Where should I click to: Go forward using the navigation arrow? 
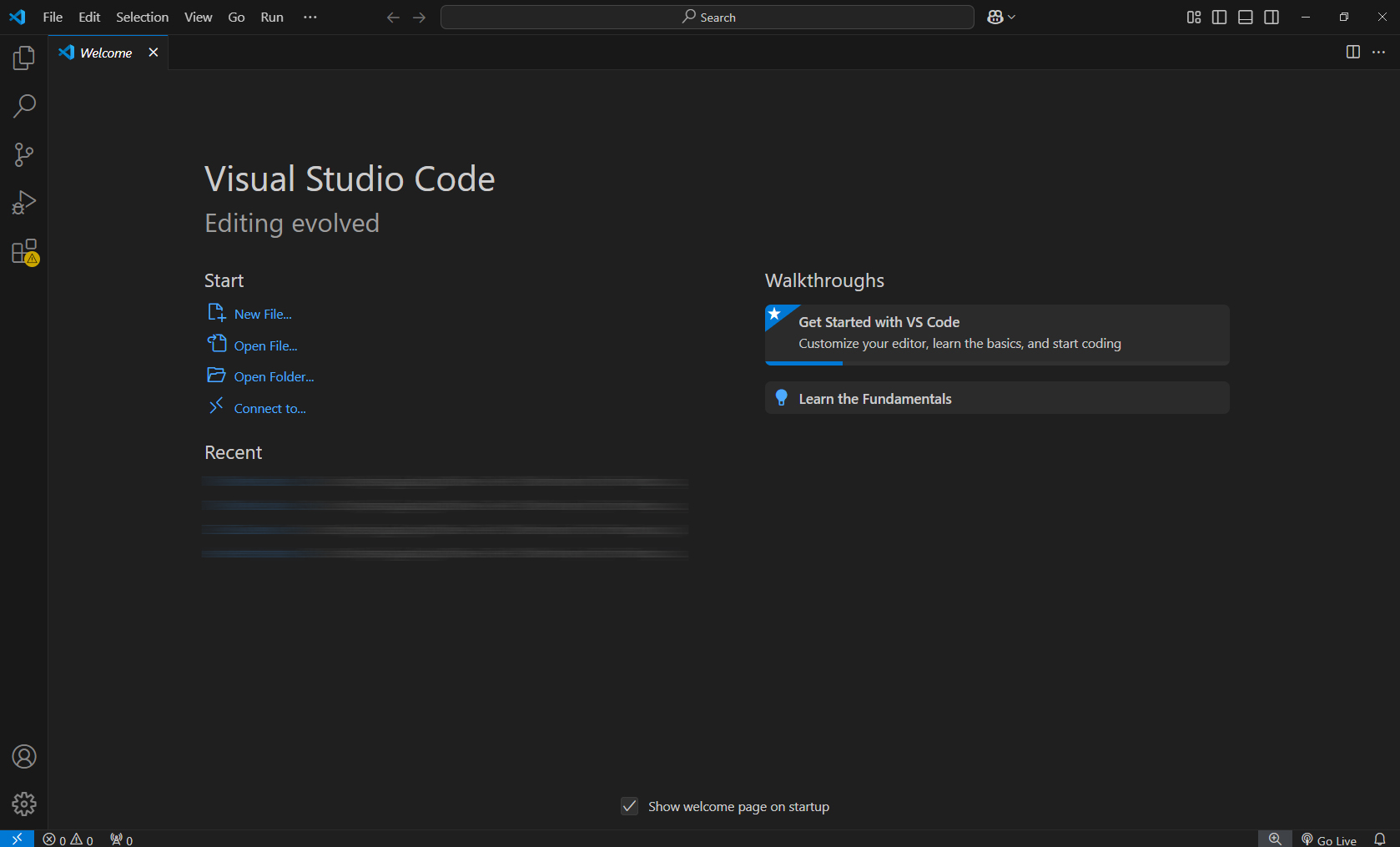pos(419,17)
